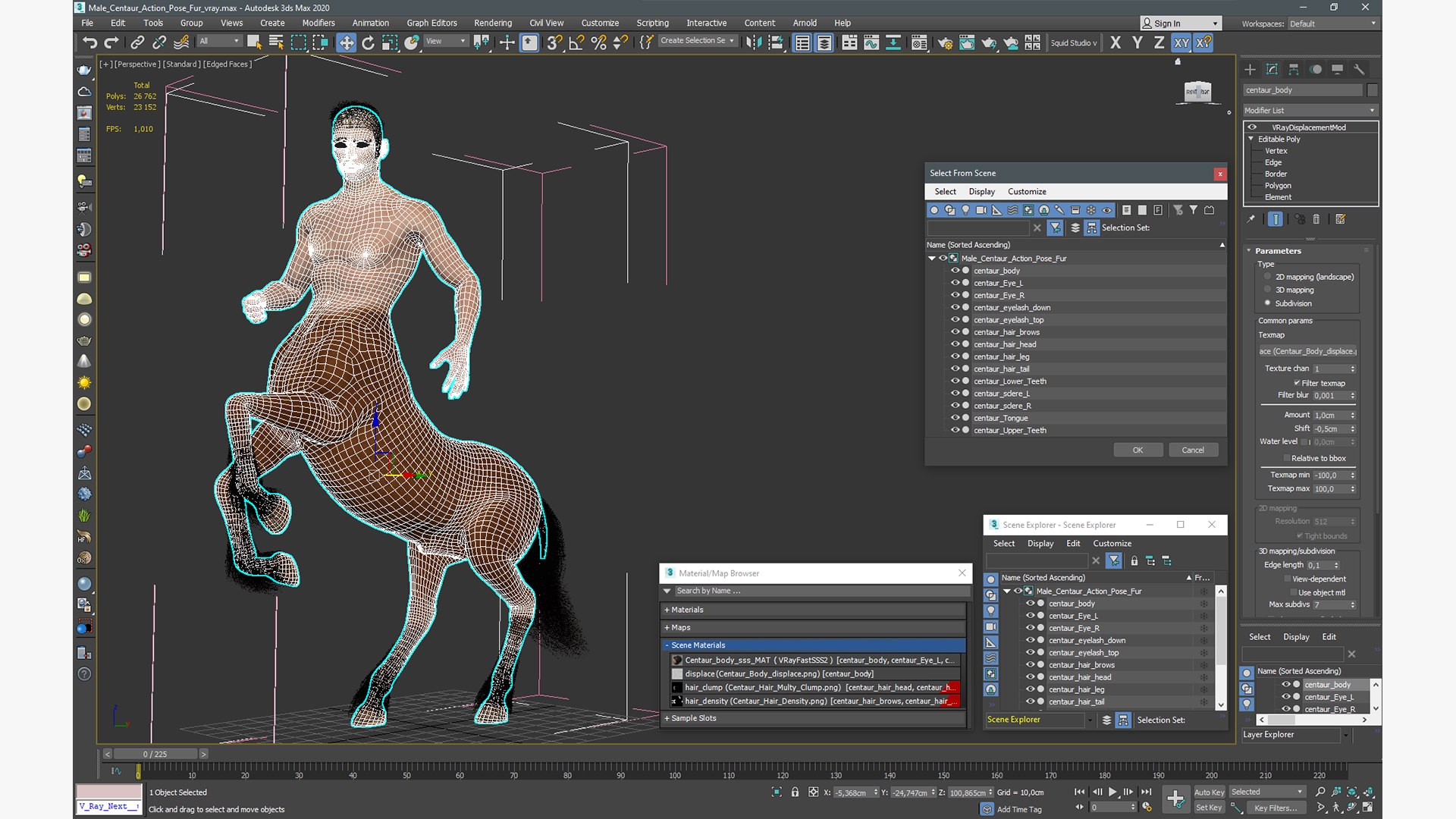Open the Modifier List dropdown
This screenshot has height=819, width=1456.
pyautogui.click(x=1310, y=110)
